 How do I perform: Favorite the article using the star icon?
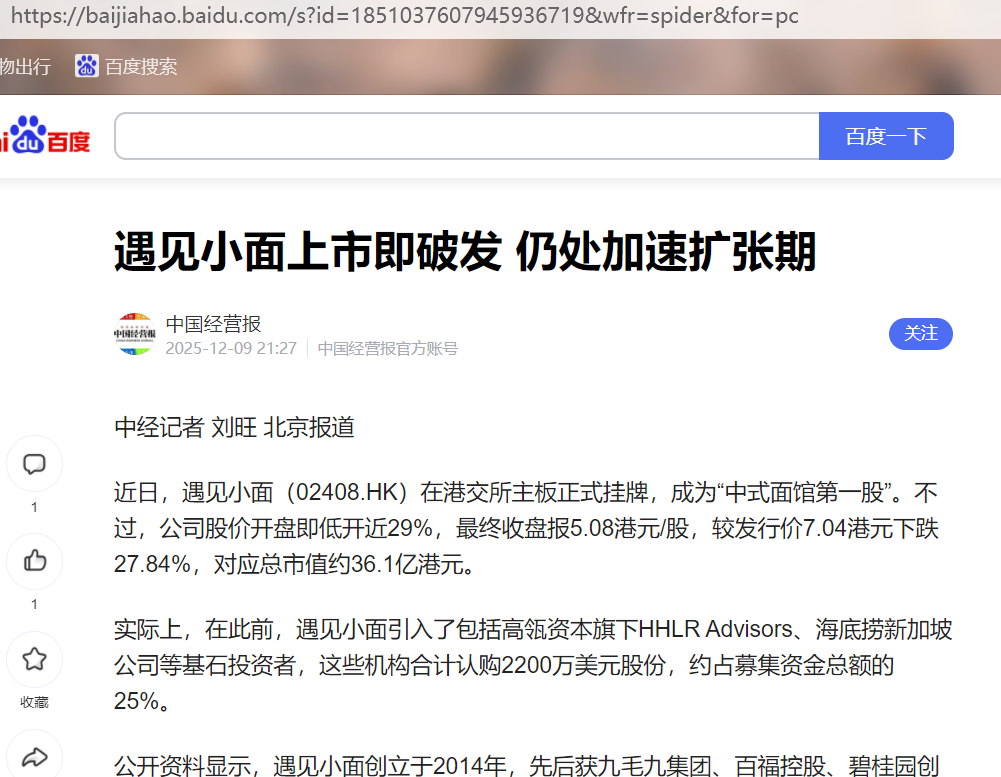click(x=34, y=658)
